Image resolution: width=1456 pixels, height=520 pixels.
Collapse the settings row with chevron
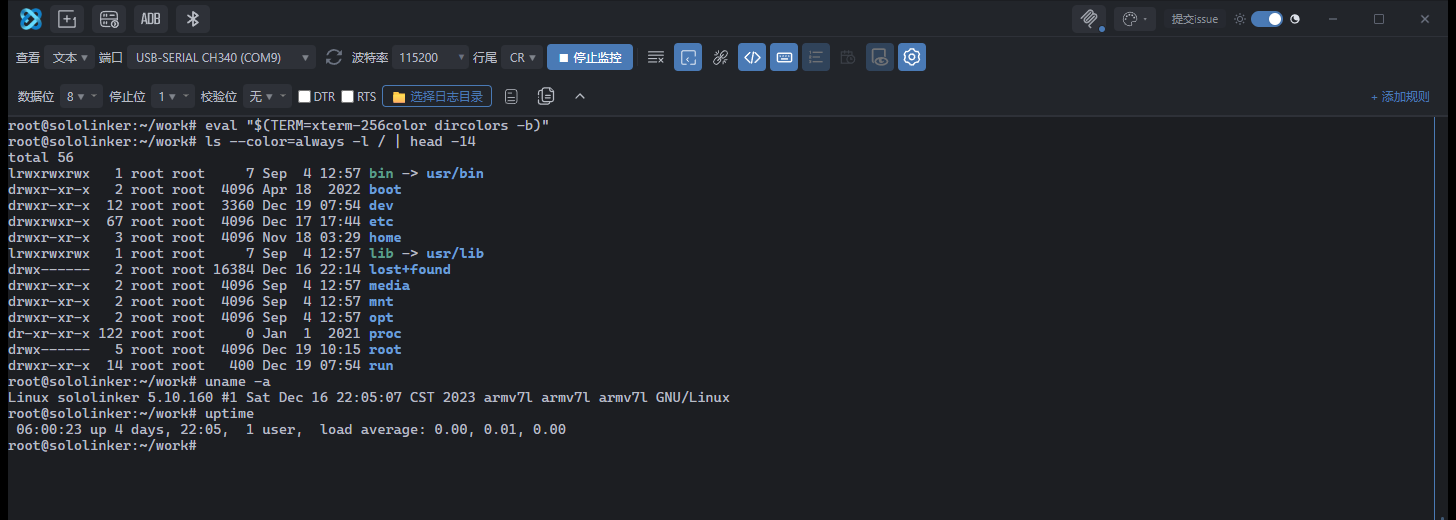(579, 96)
